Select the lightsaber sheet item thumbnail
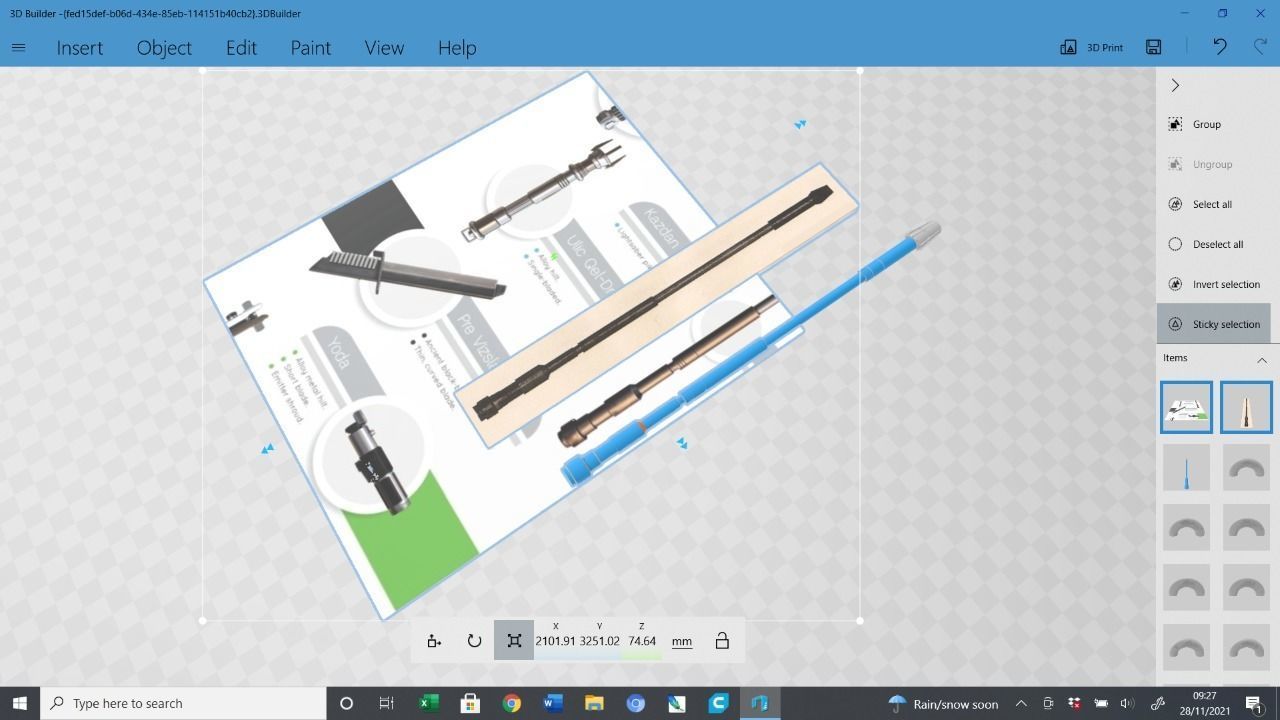Screen dimensions: 1280x720 click(x=1187, y=407)
